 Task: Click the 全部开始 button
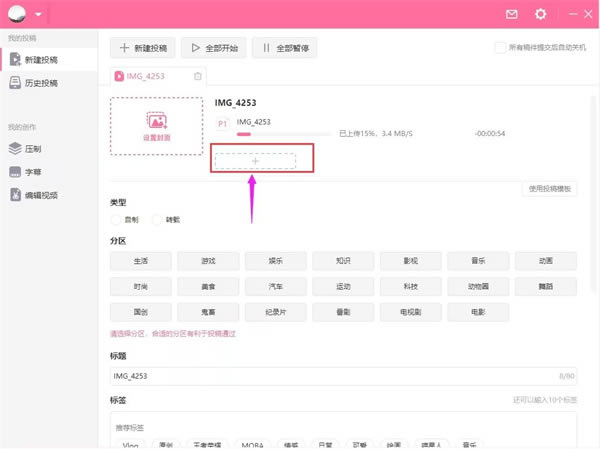click(214, 48)
